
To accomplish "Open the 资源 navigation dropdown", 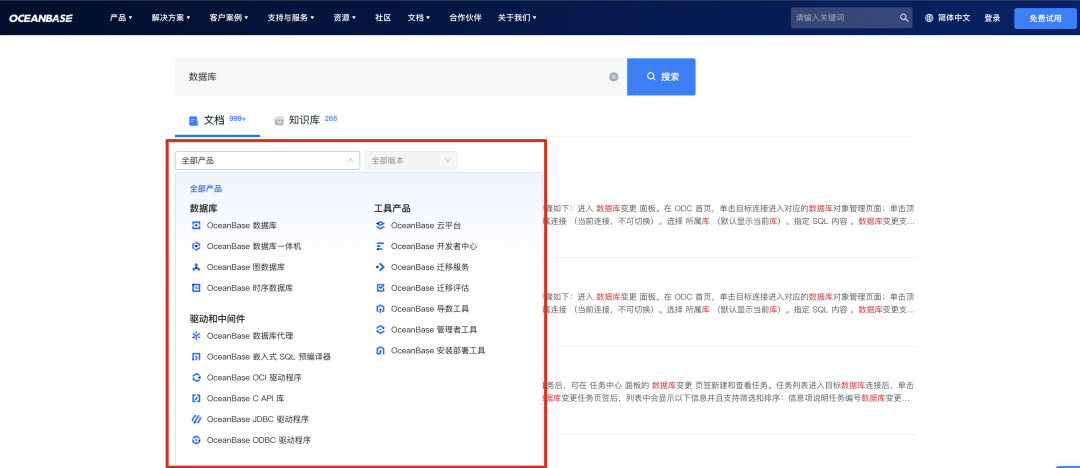I will [344, 18].
